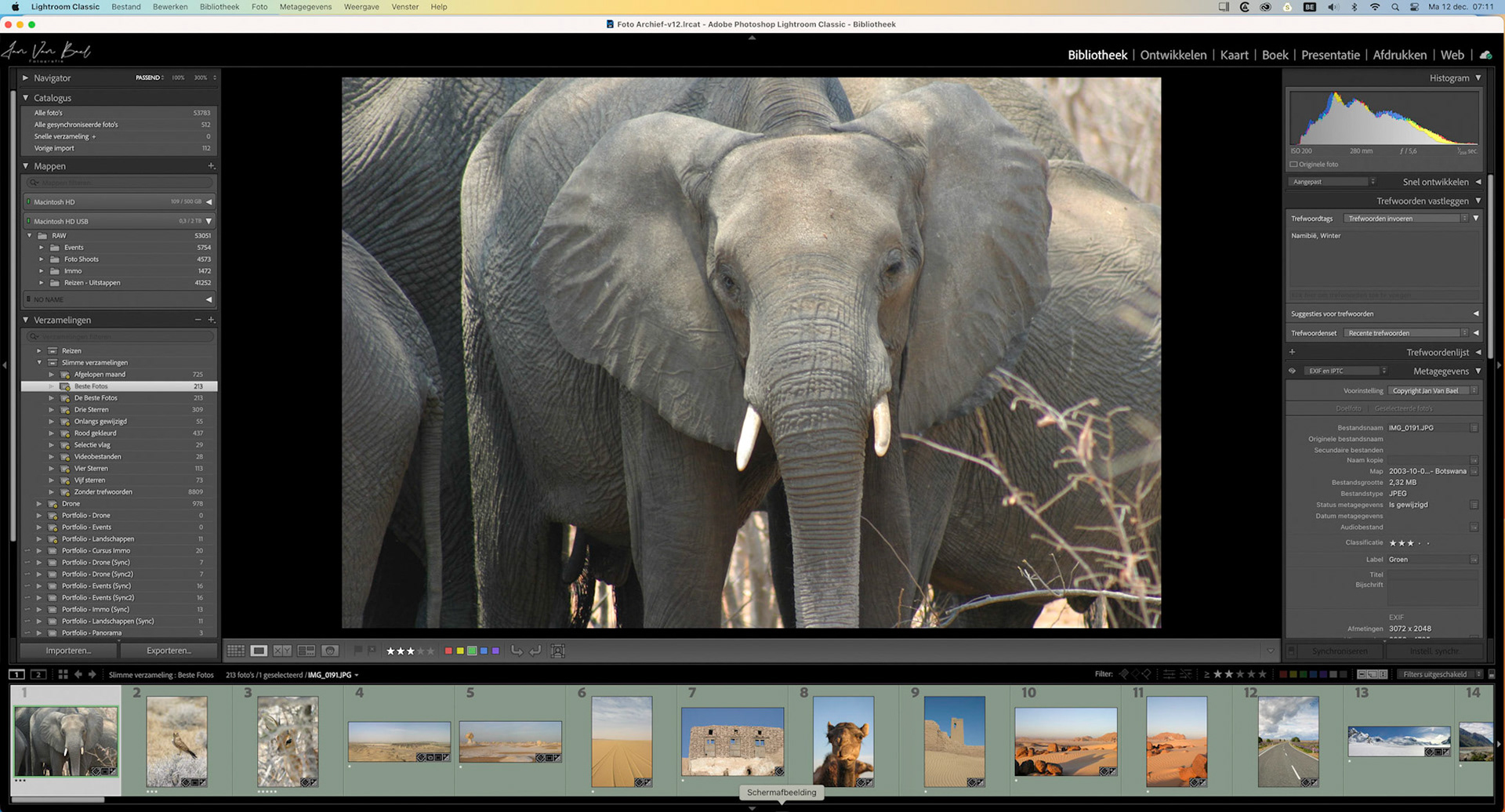1505x812 pixels.
Task: Enable the Originele foto checkbox
Action: 1293,165
